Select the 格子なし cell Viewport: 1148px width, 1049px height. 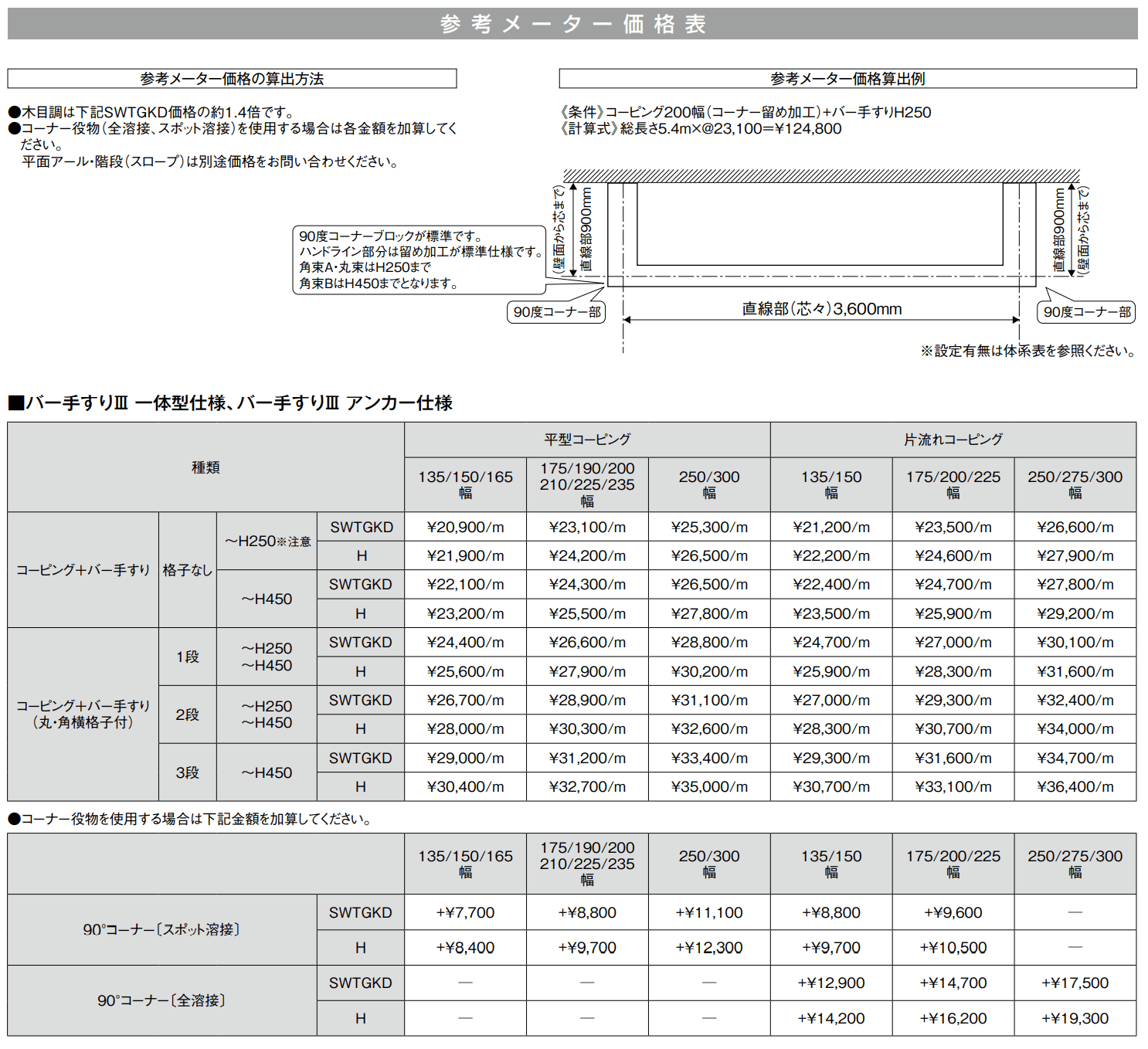point(187,569)
